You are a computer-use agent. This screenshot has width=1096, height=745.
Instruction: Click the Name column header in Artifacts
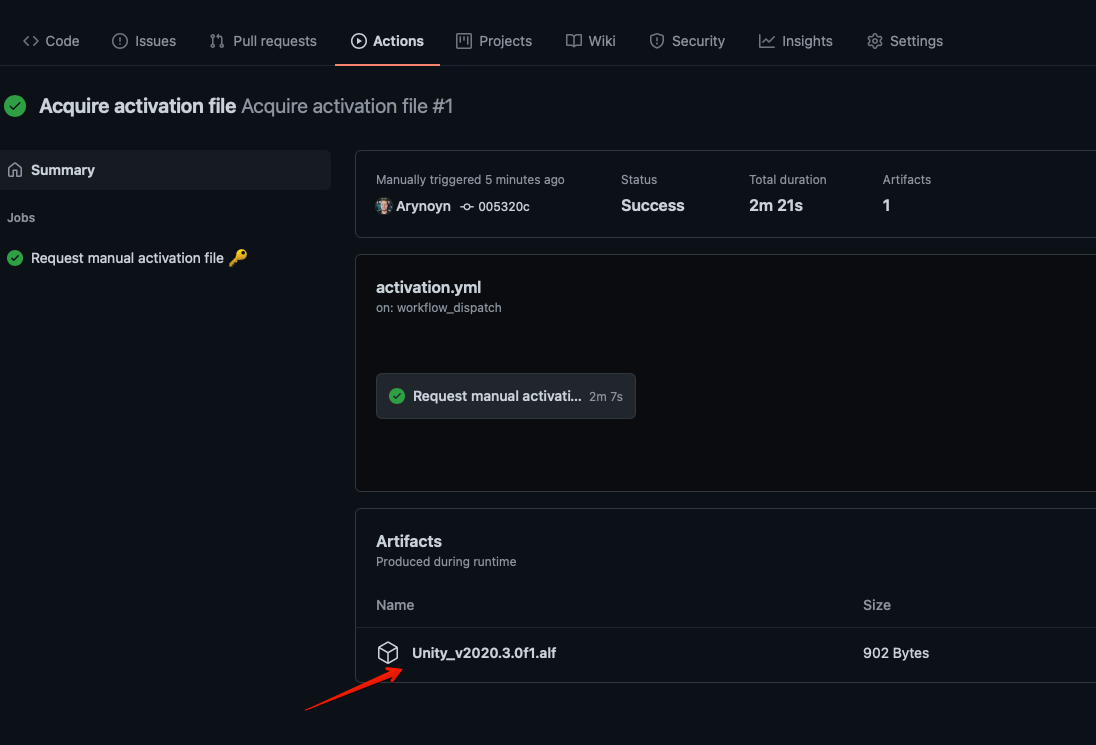tap(395, 605)
